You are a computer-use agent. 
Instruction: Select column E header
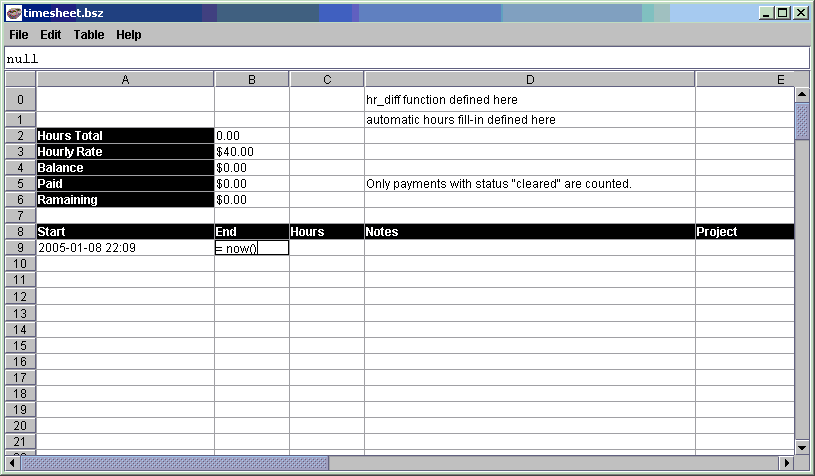click(x=745, y=80)
